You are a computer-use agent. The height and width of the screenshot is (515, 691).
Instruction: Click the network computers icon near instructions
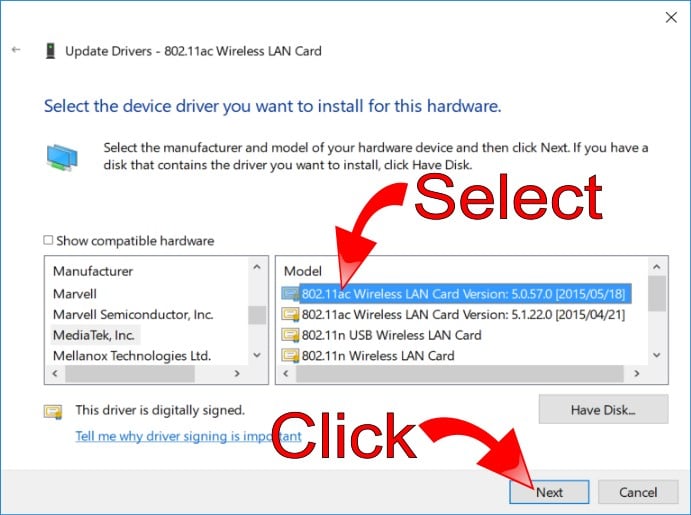click(62, 157)
